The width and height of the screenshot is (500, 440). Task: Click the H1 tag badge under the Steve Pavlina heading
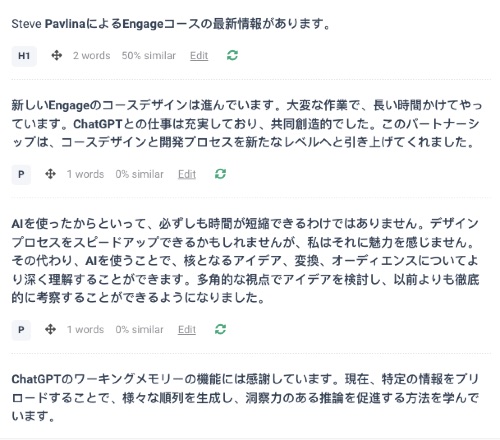[24, 56]
